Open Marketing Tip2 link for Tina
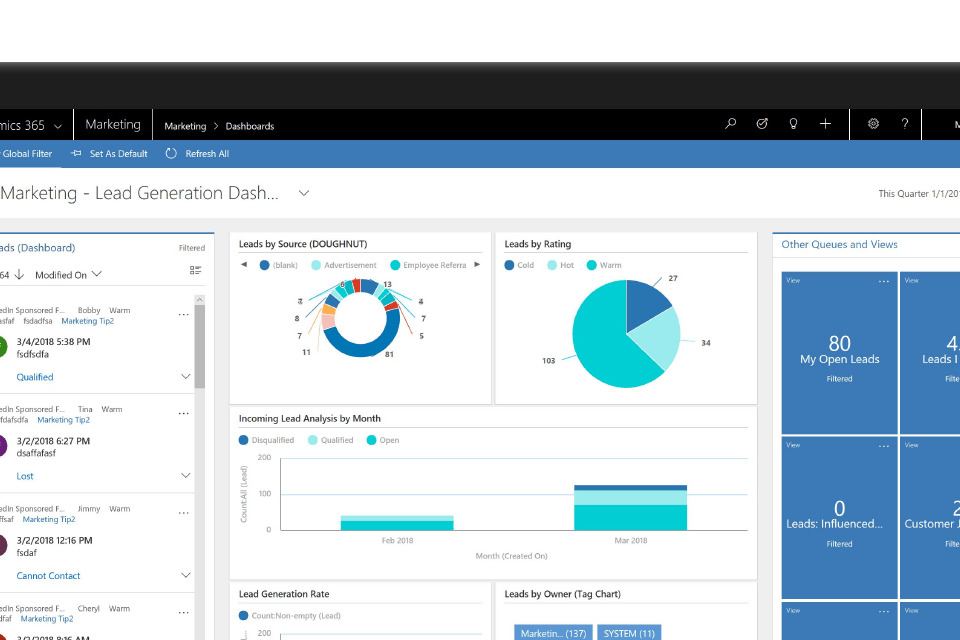960x640 pixels. pyautogui.click(x=64, y=420)
